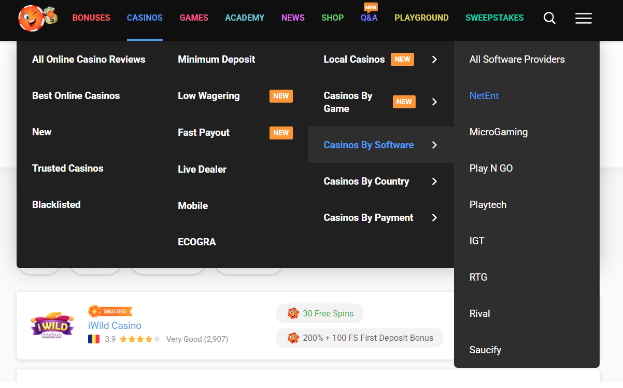Open the NEWS nav item
Viewport: 623px width, 388px height.
tap(293, 18)
